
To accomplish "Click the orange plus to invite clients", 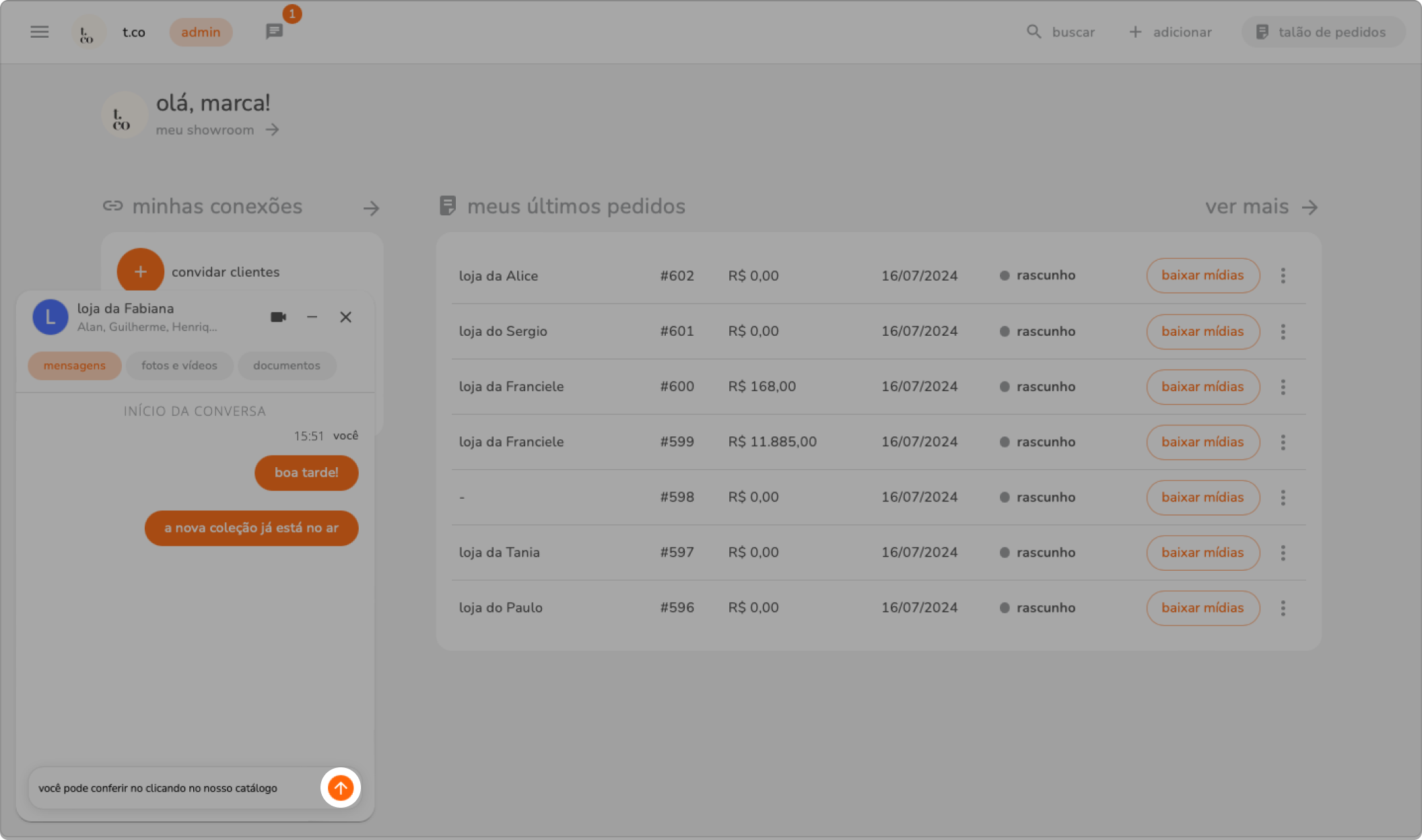I will point(140,272).
